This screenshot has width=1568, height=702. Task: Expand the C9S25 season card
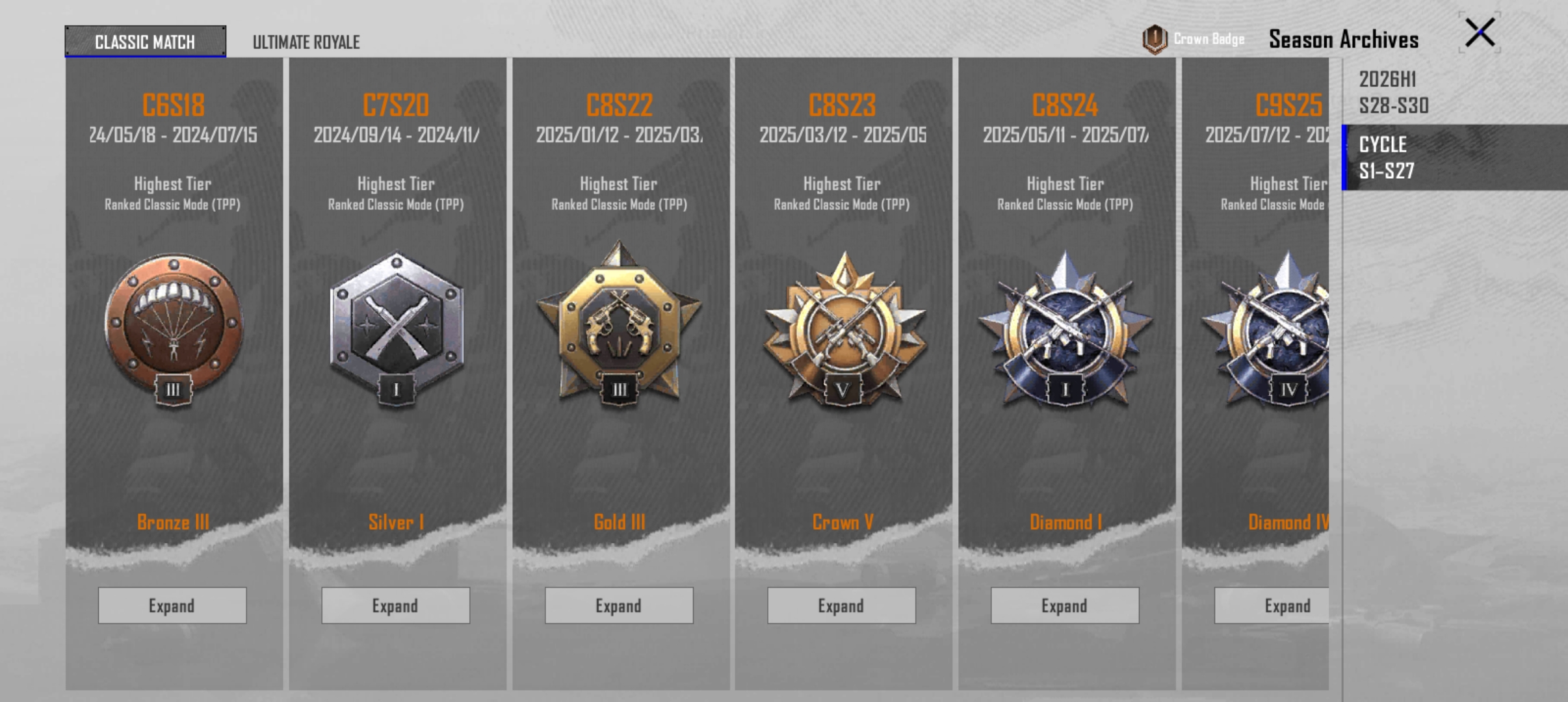pos(1272,606)
